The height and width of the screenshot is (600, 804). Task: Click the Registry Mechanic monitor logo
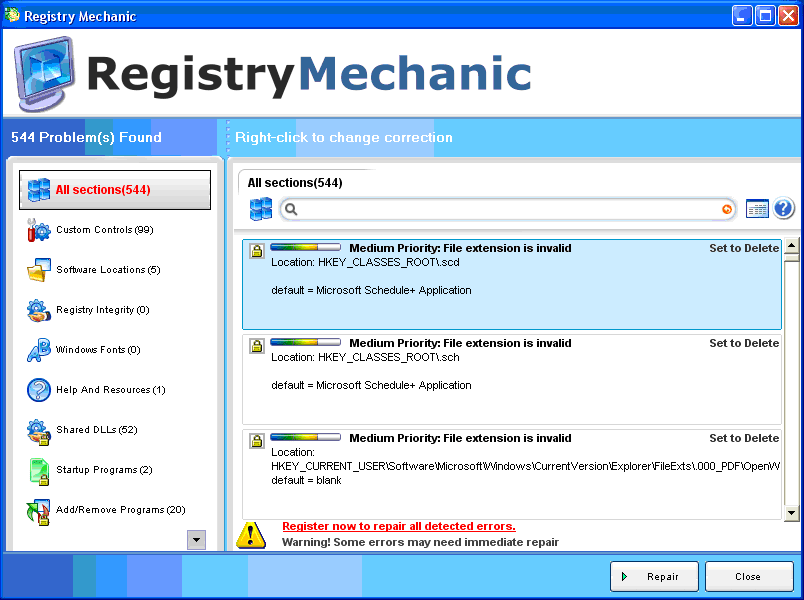pos(45,73)
